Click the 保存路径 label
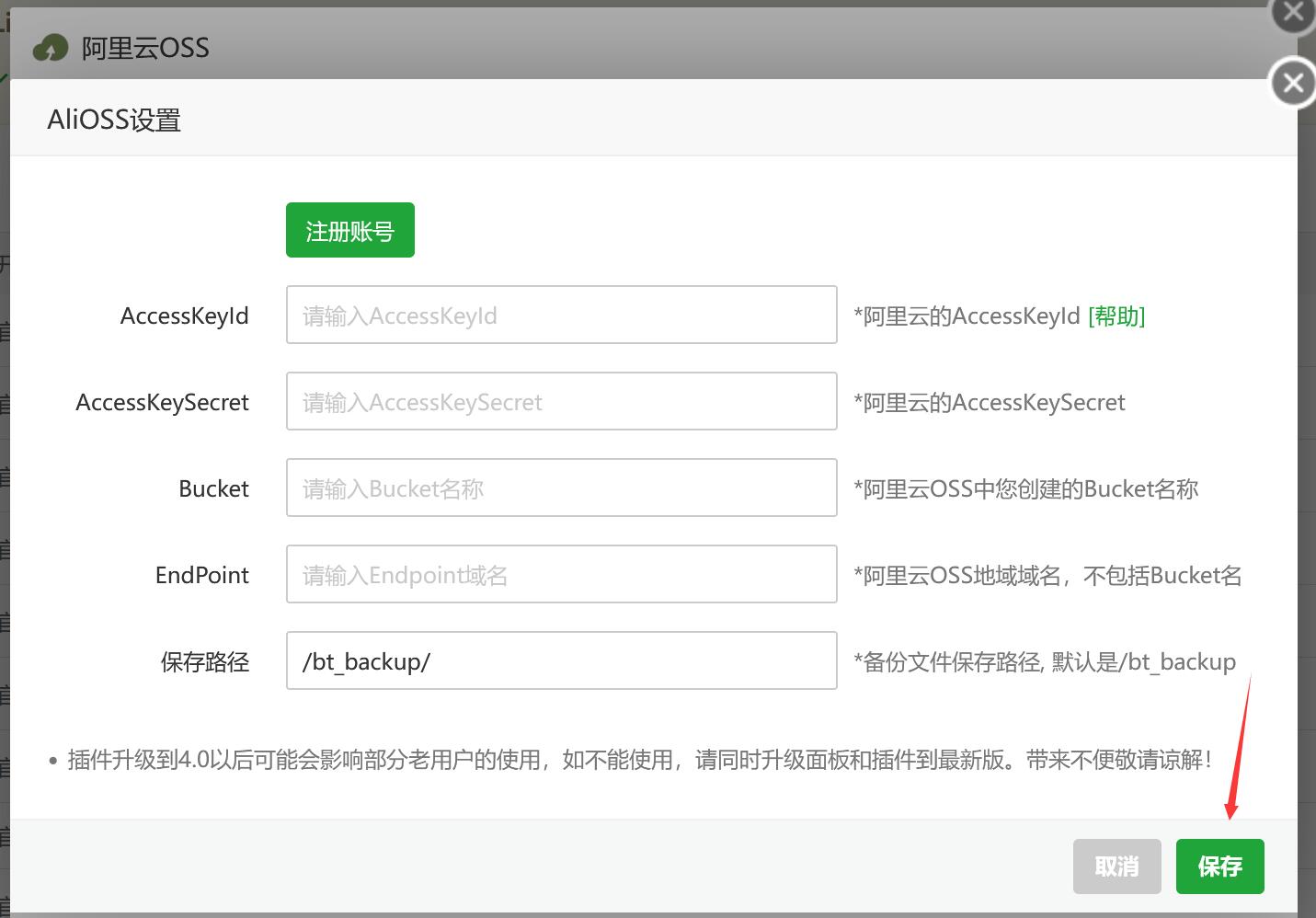This screenshot has width=1316, height=918. click(x=205, y=662)
